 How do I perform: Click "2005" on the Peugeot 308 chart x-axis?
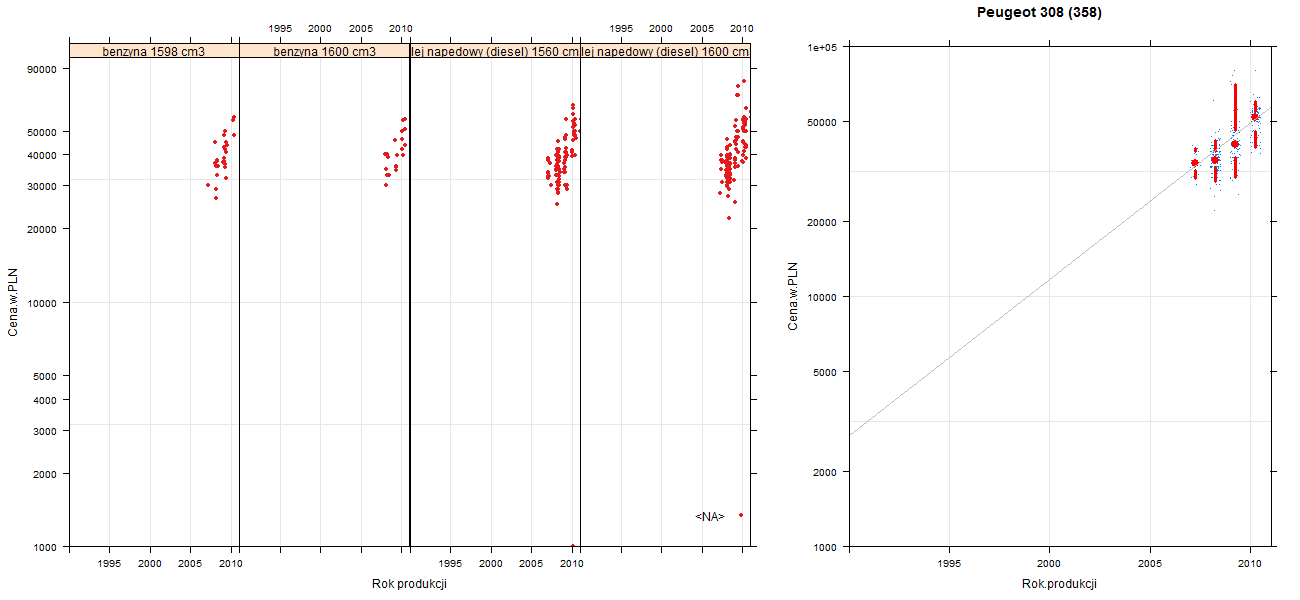pyautogui.click(x=1150, y=565)
